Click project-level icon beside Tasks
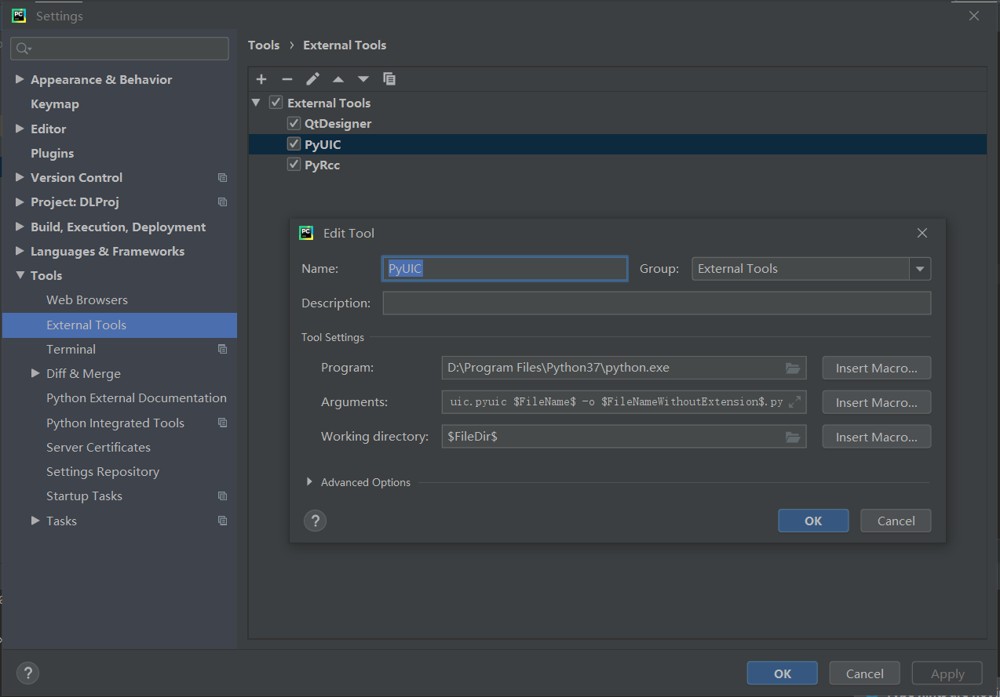This screenshot has width=1000, height=697. (x=222, y=521)
